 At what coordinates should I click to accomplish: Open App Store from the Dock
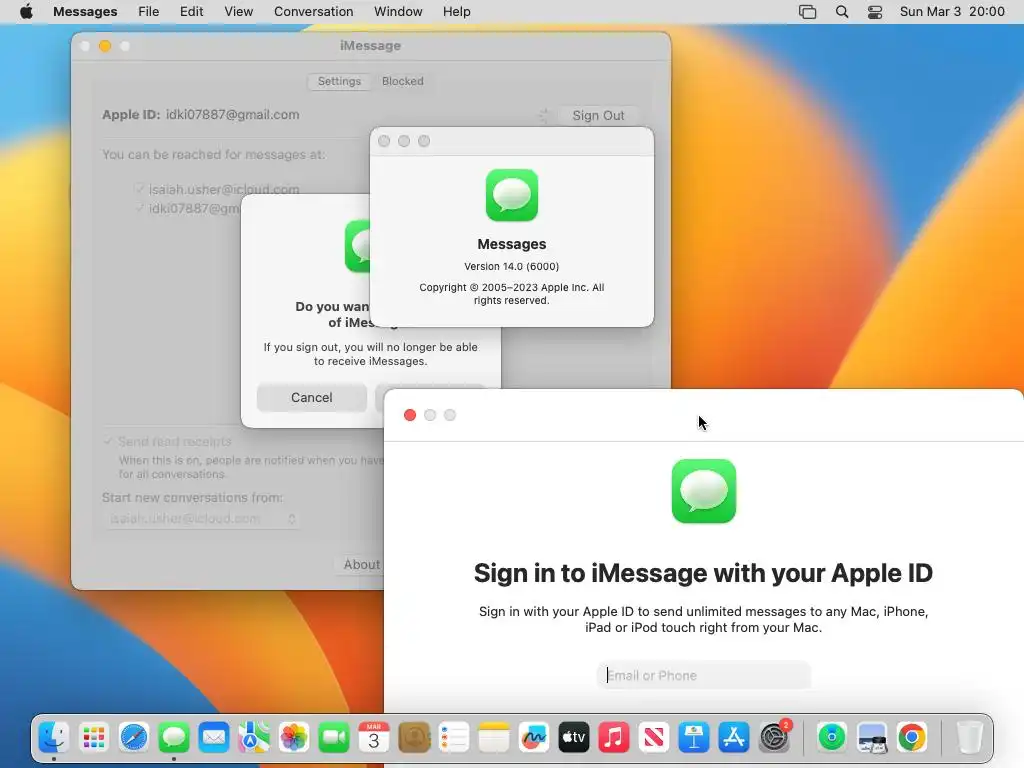pyautogui.click(x=734, y=737)
